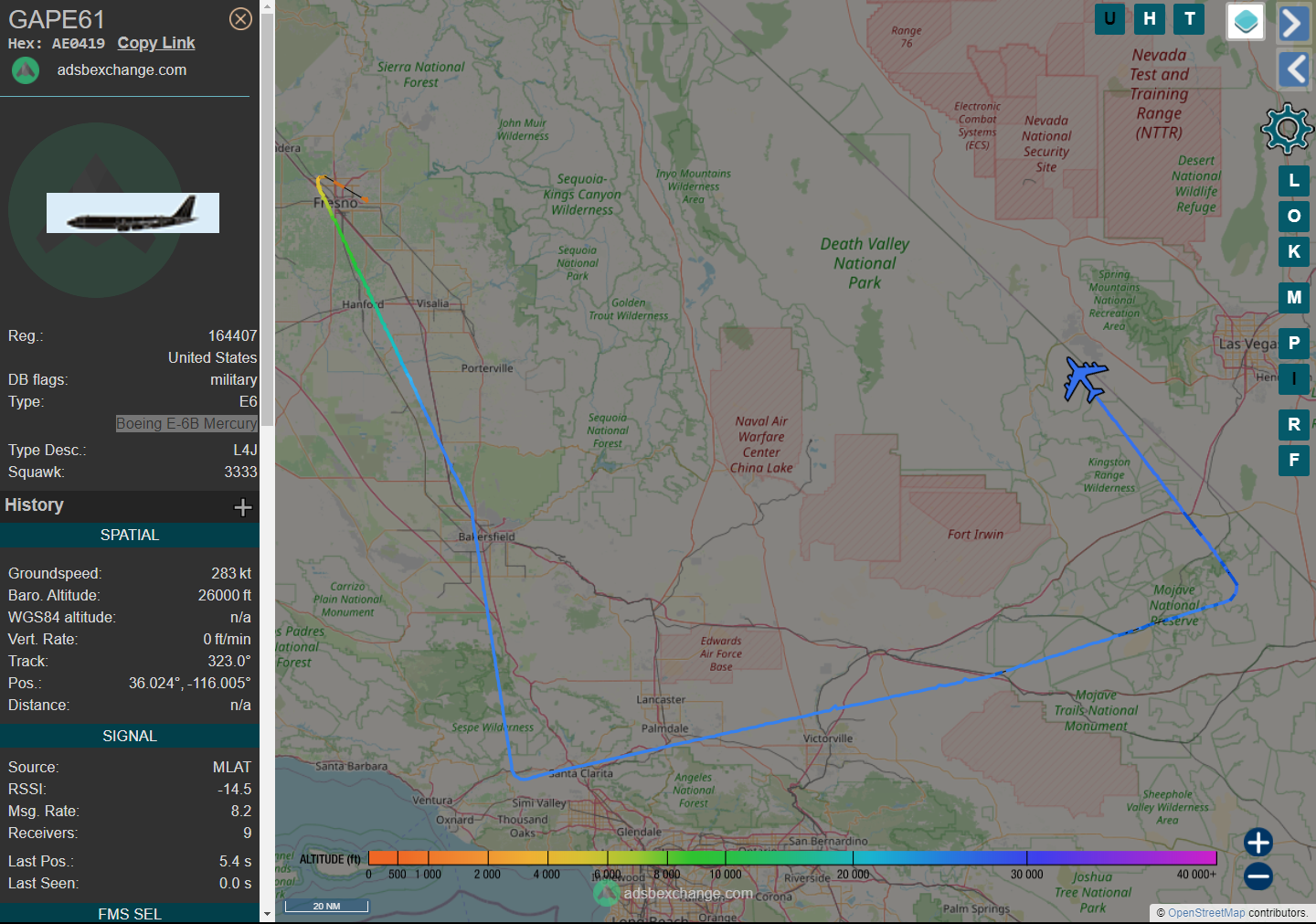Click the type description value L4J

245,450
